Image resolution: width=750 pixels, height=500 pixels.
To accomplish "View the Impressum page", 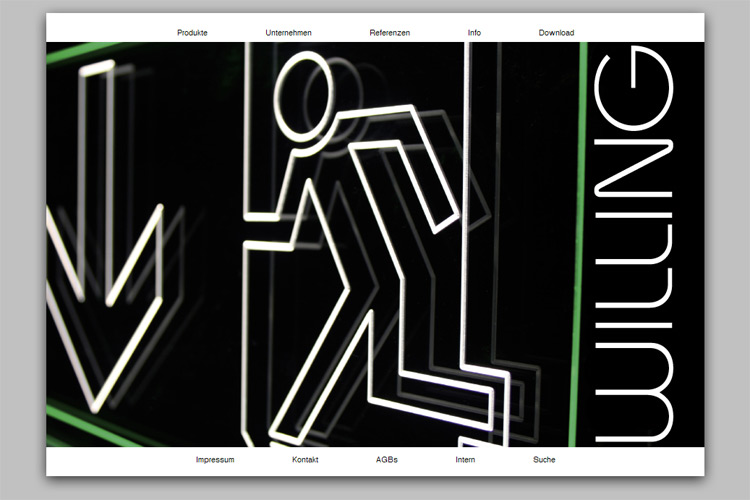I will (215, 459).
